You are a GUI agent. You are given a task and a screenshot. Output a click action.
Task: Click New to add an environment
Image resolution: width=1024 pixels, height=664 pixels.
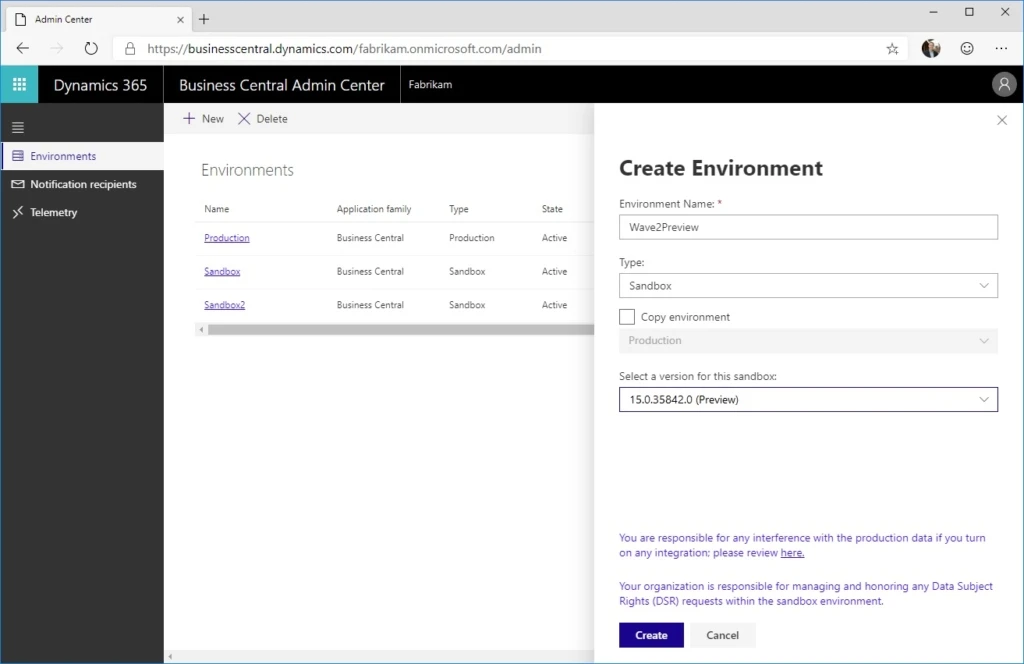pyautogui.click(x=201, y=118)
